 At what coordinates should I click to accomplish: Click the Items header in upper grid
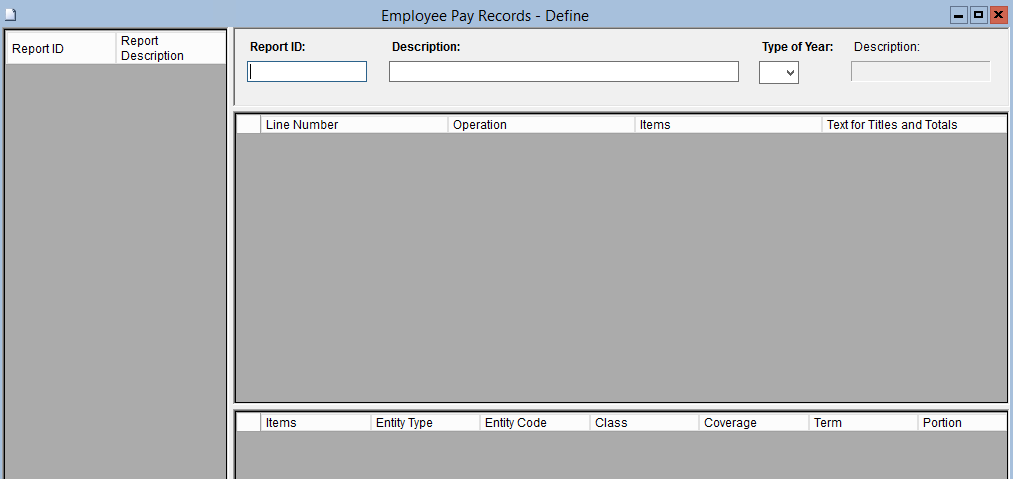[727, 125]
